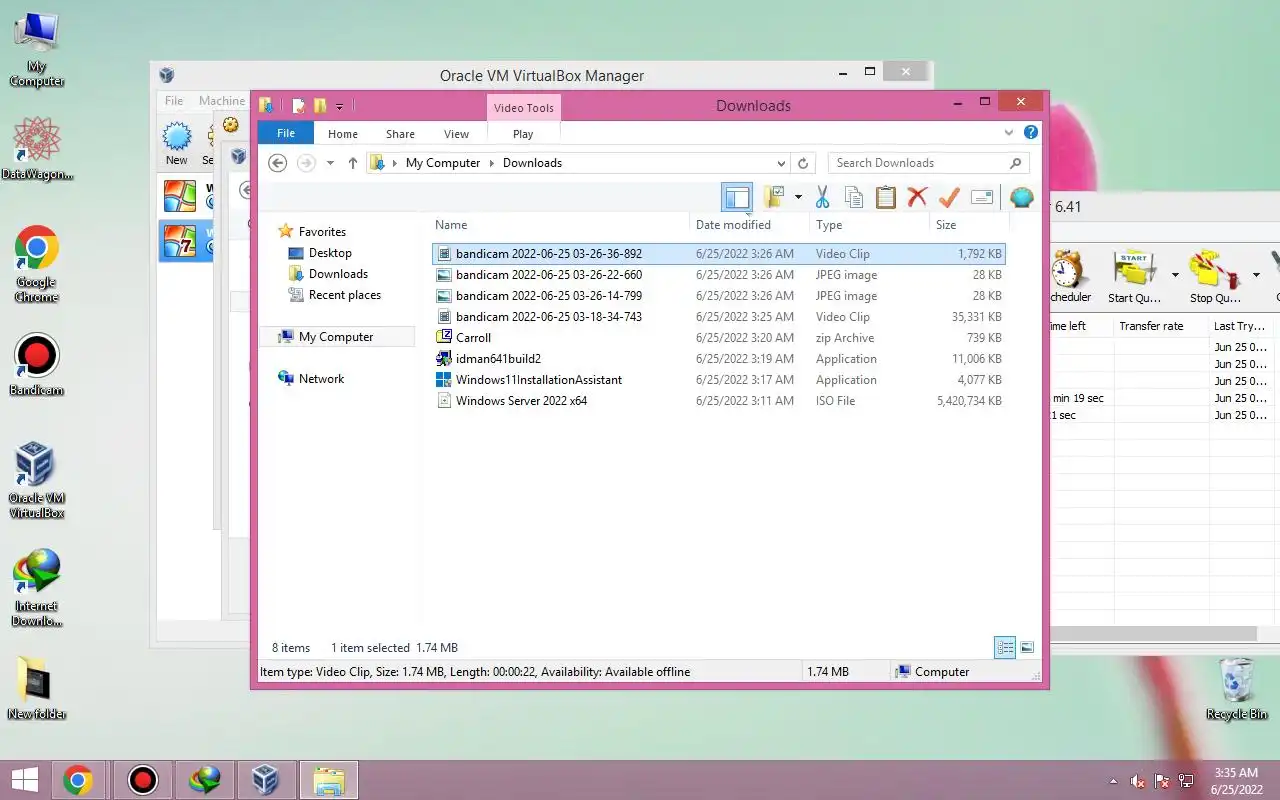Click the Search Downloads field

pos(928,163)
